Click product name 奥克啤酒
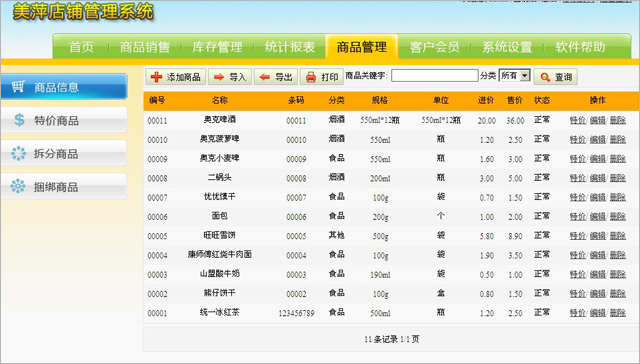 [x=220, y=120]
